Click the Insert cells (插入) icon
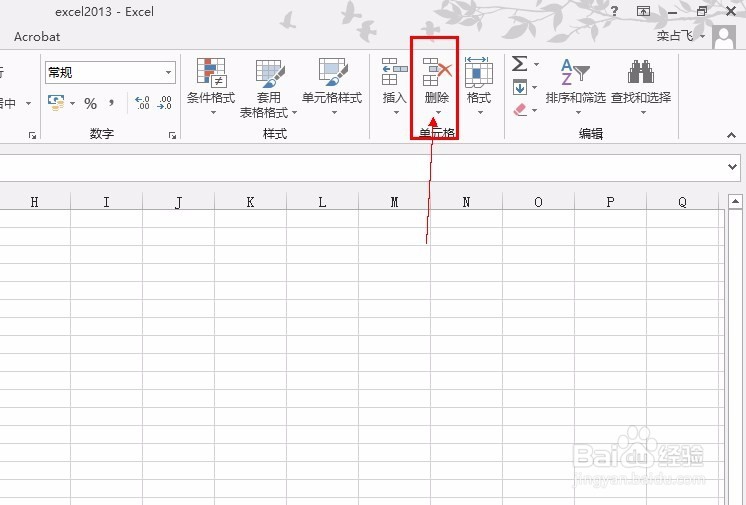 click(x=394, y=72)
